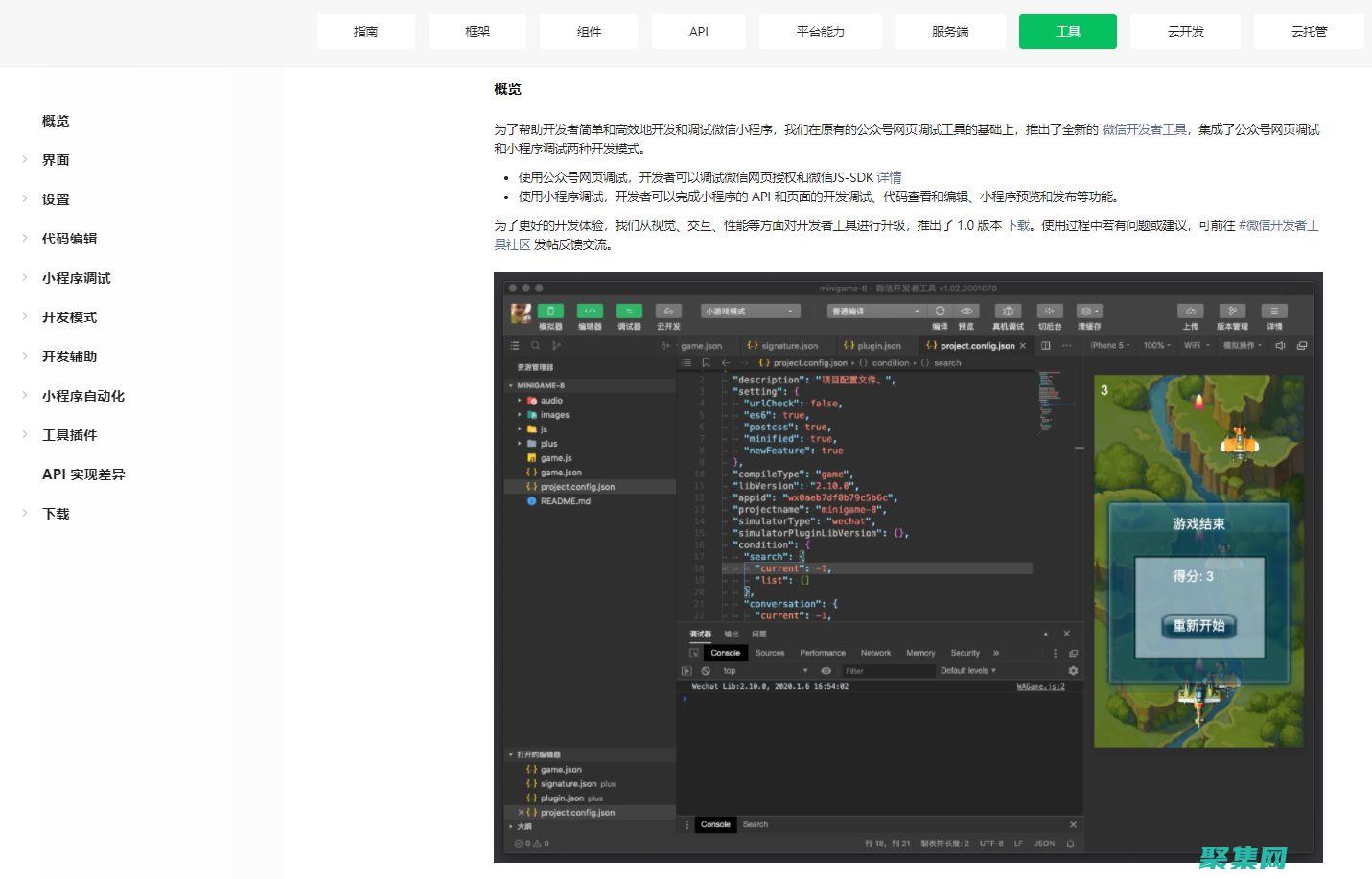Mute simulator audio via the speaker icon
Image resolution: width=1372 pixels, height=879 pixels.
coord(1281,346)
